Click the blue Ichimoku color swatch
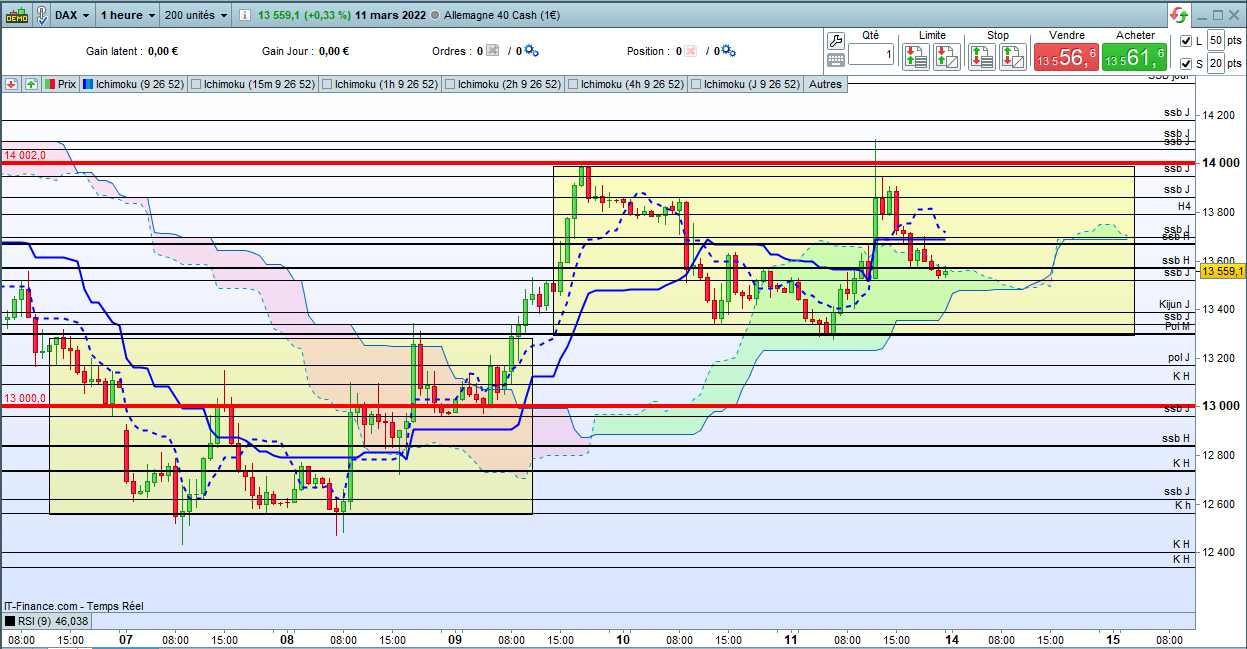 tap(89, 85)
